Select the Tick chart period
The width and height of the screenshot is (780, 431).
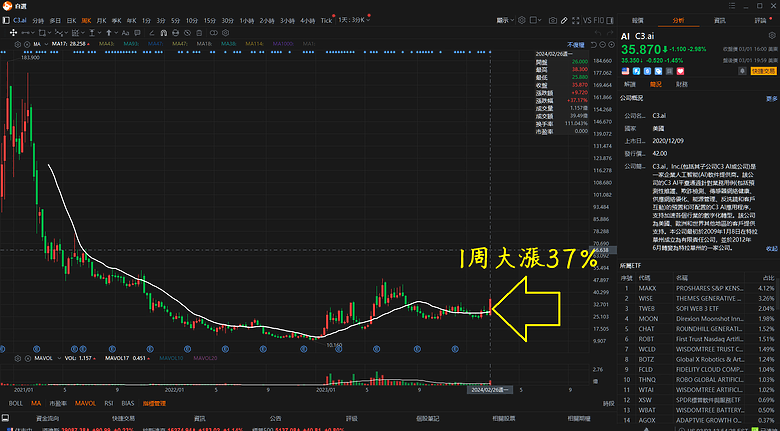326,20
